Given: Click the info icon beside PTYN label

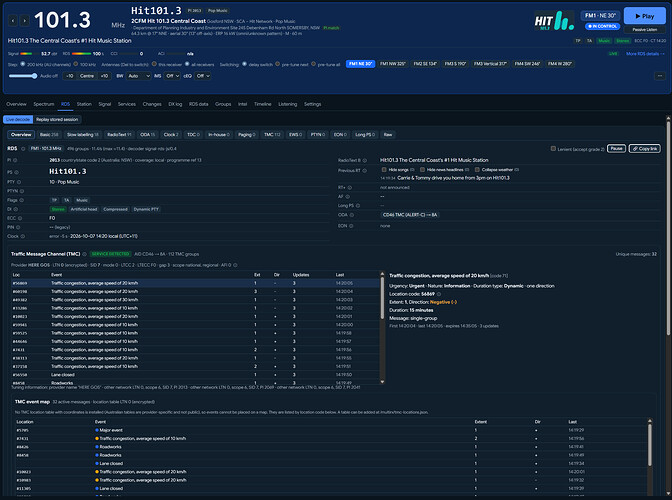Looking at the screenshot, I should point(22,191).
